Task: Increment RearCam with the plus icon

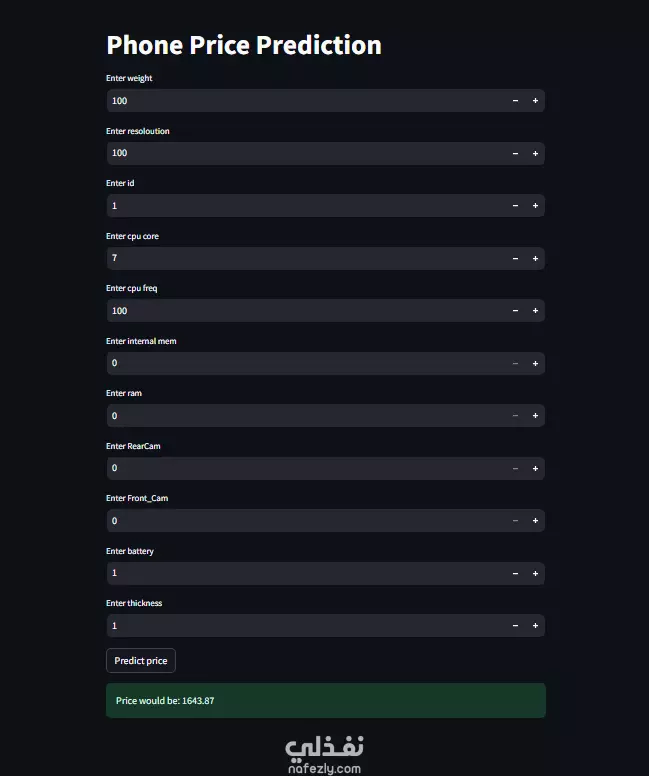Action: (535, 468)
